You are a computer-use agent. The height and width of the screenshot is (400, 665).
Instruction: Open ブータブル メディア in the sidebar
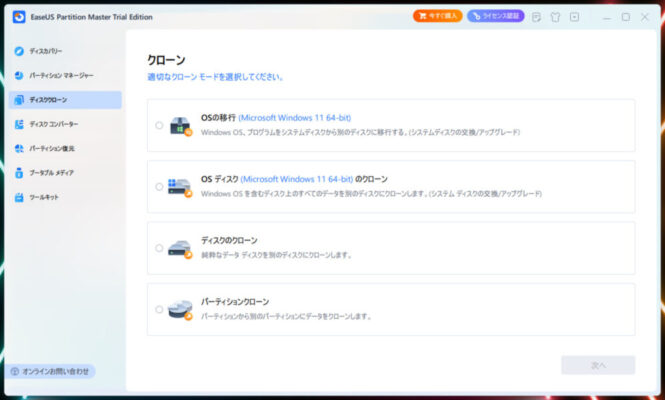[65, 173]
